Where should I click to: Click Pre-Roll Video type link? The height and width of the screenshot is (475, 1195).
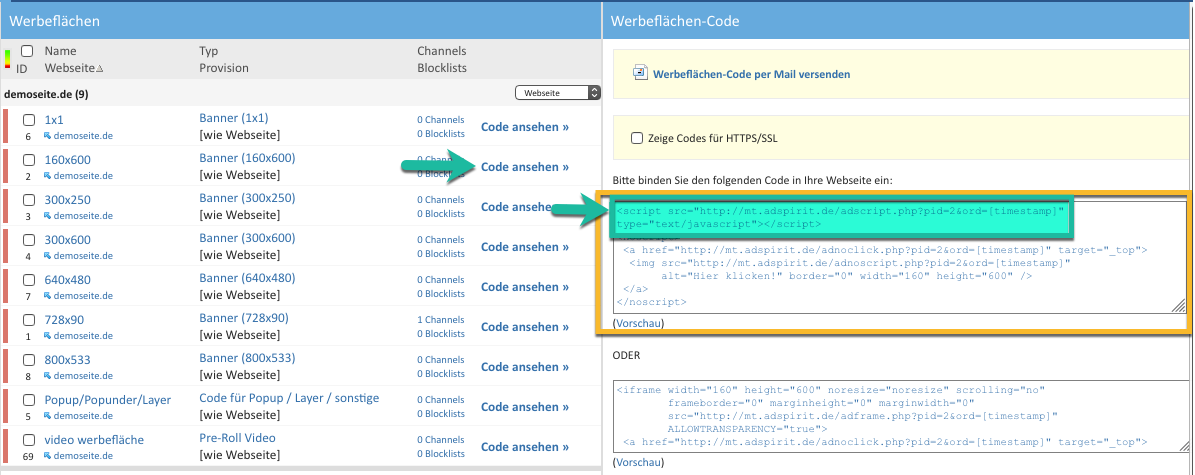pos(237,438)
